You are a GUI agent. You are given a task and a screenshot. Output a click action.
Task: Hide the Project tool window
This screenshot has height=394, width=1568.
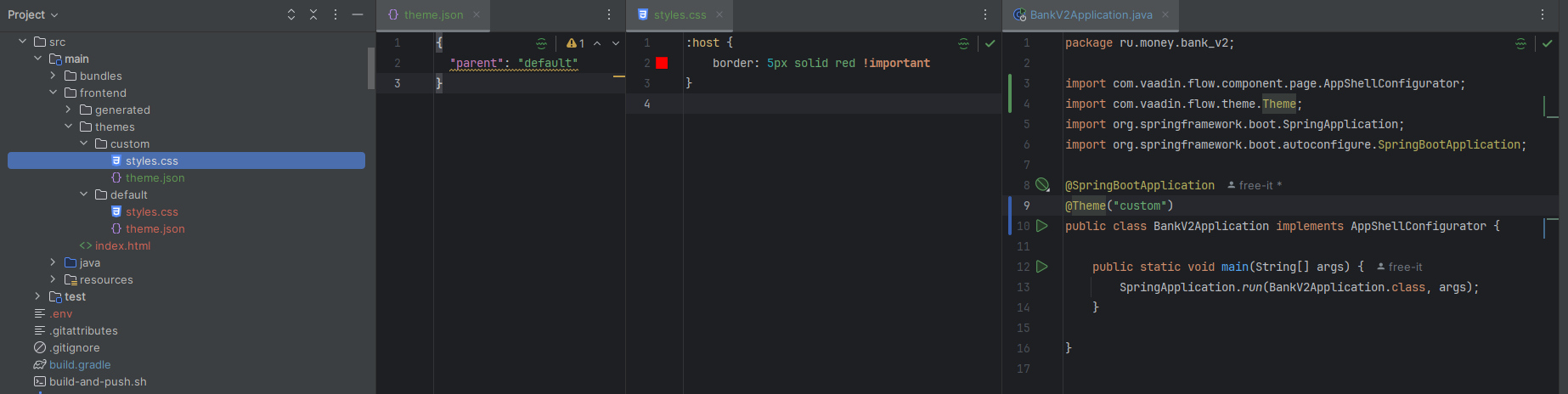pyautogui.click(x=358, y=14)
